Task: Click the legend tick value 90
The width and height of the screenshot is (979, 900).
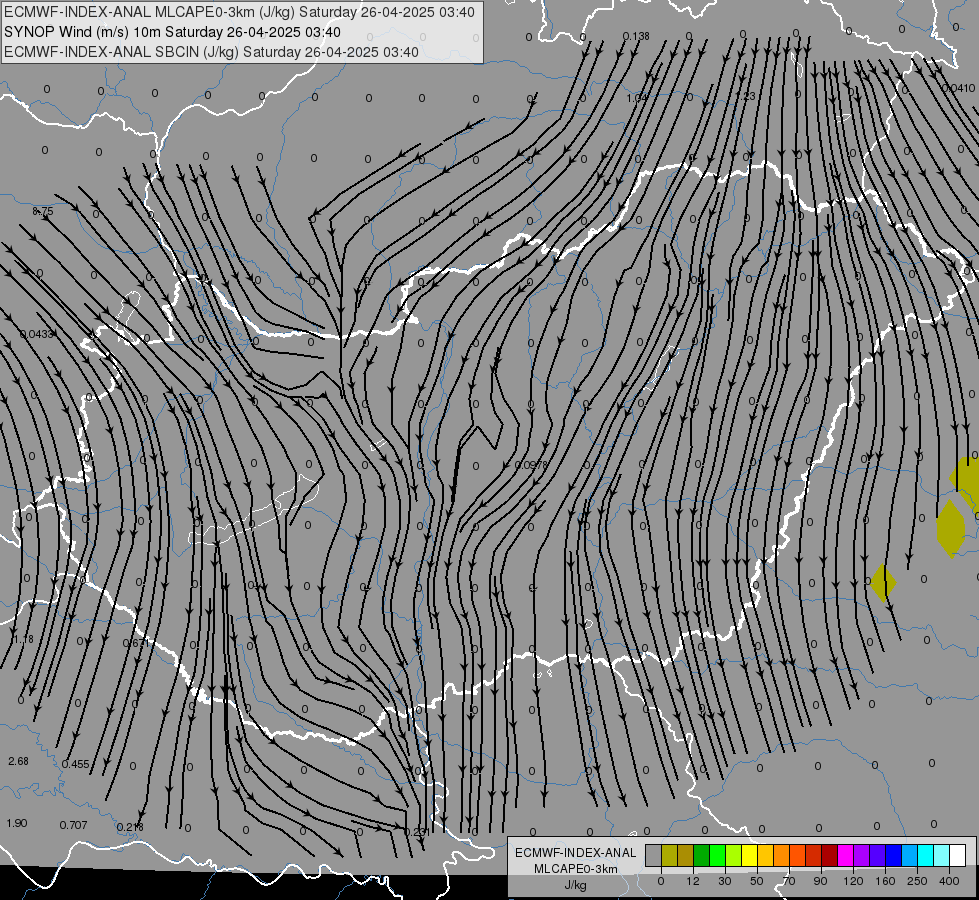Action: [820, 881]
